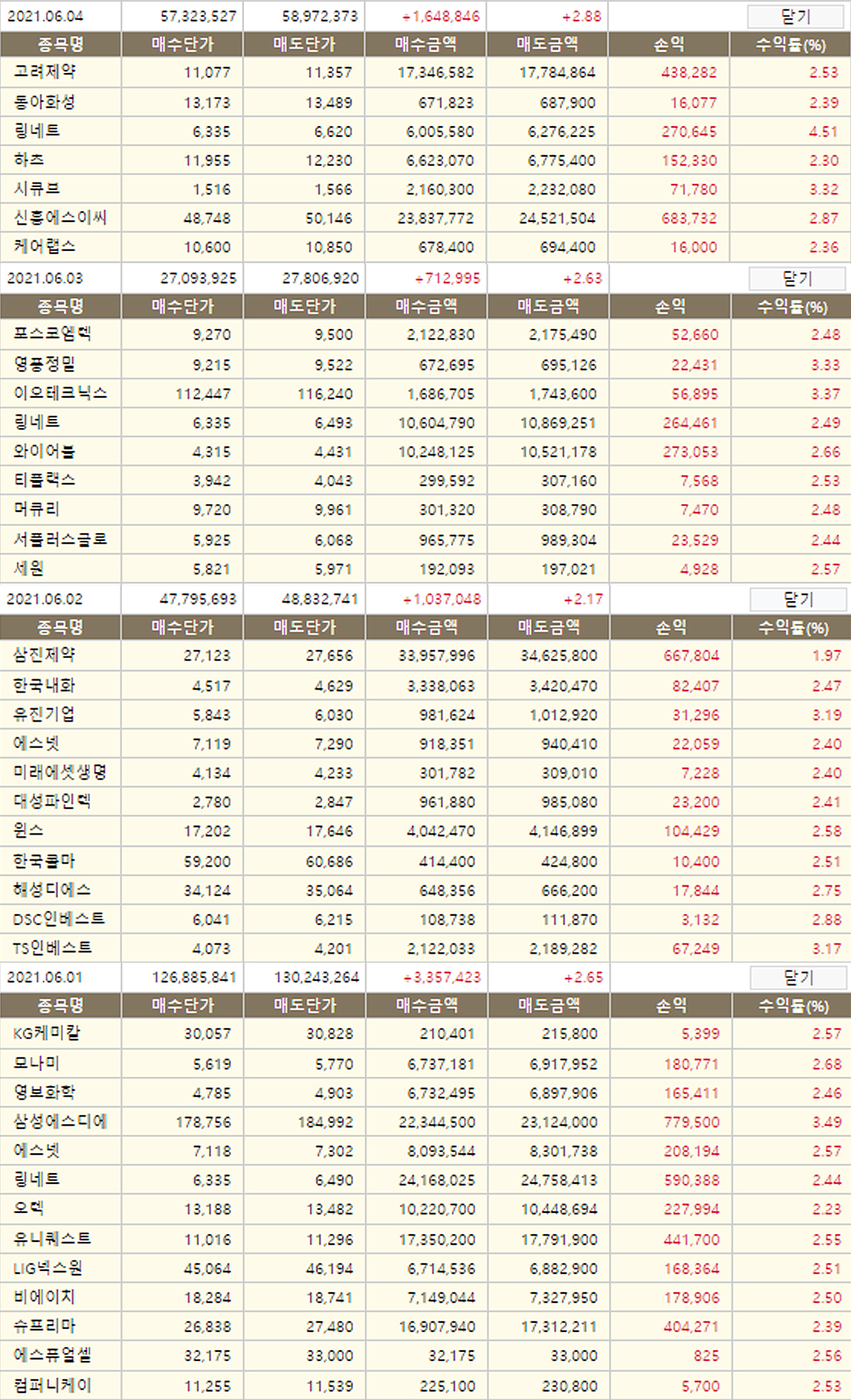Viewport: 851px width, 1400px height.
Task: Click stock name 모나미
Action: (x=37, y=1064)
